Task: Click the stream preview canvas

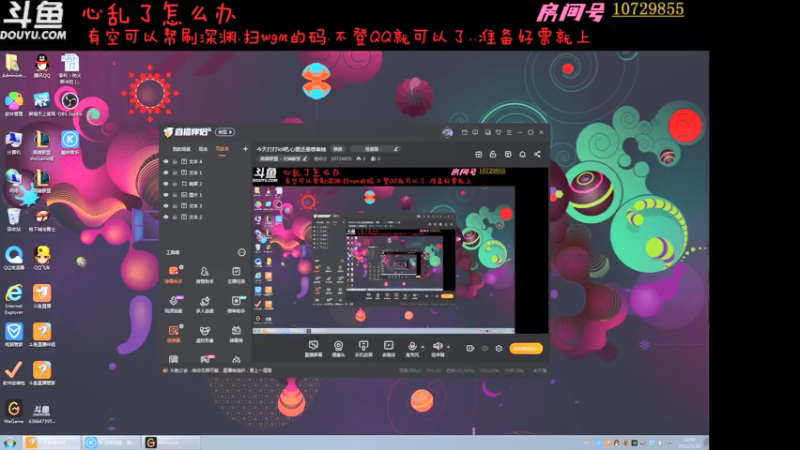Action: [x=399, y=251]
